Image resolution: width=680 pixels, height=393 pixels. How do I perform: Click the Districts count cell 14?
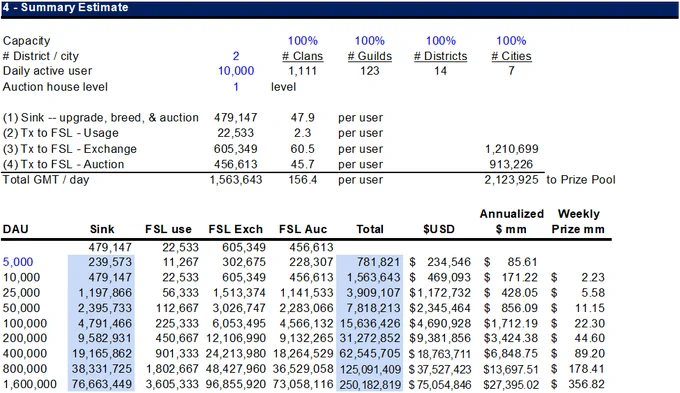click(441, 71)
